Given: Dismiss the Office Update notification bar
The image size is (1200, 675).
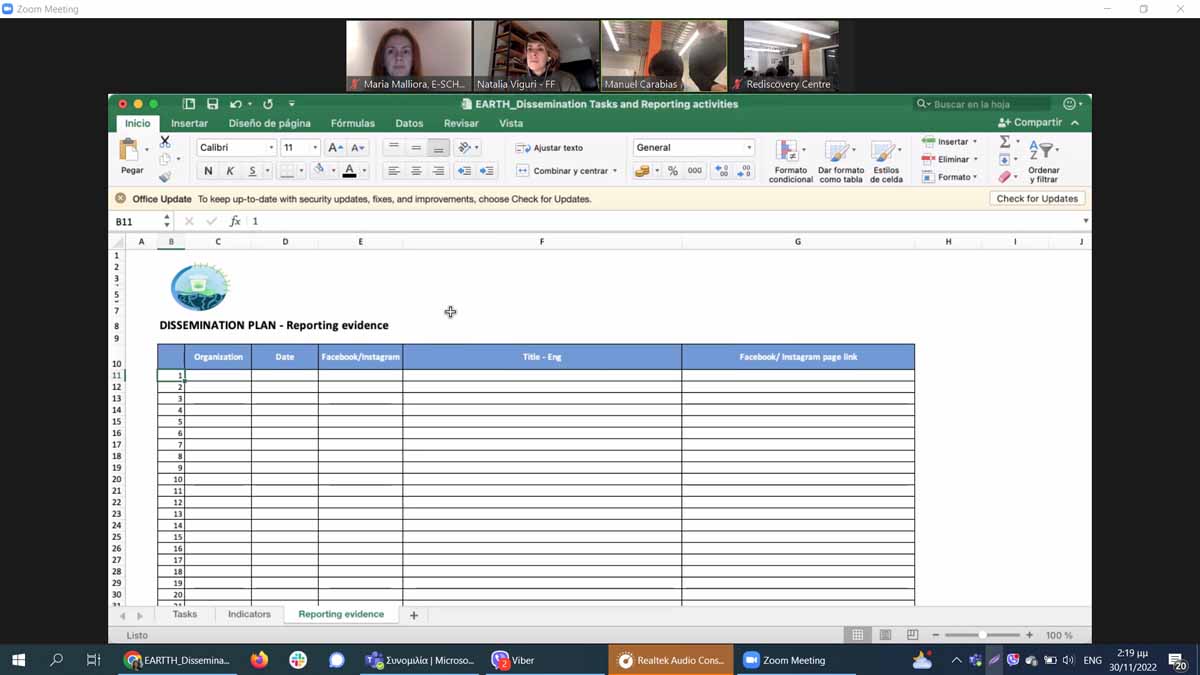Looking at the screenshot, I should [120, 198].
